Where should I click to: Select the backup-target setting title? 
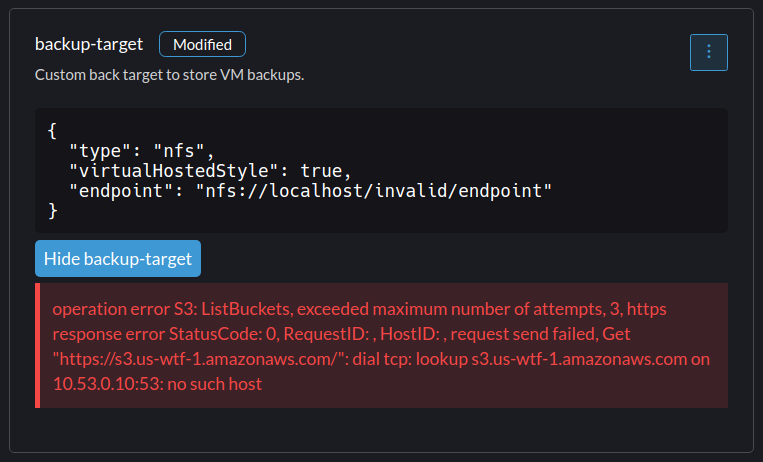(x=89, y=44)
